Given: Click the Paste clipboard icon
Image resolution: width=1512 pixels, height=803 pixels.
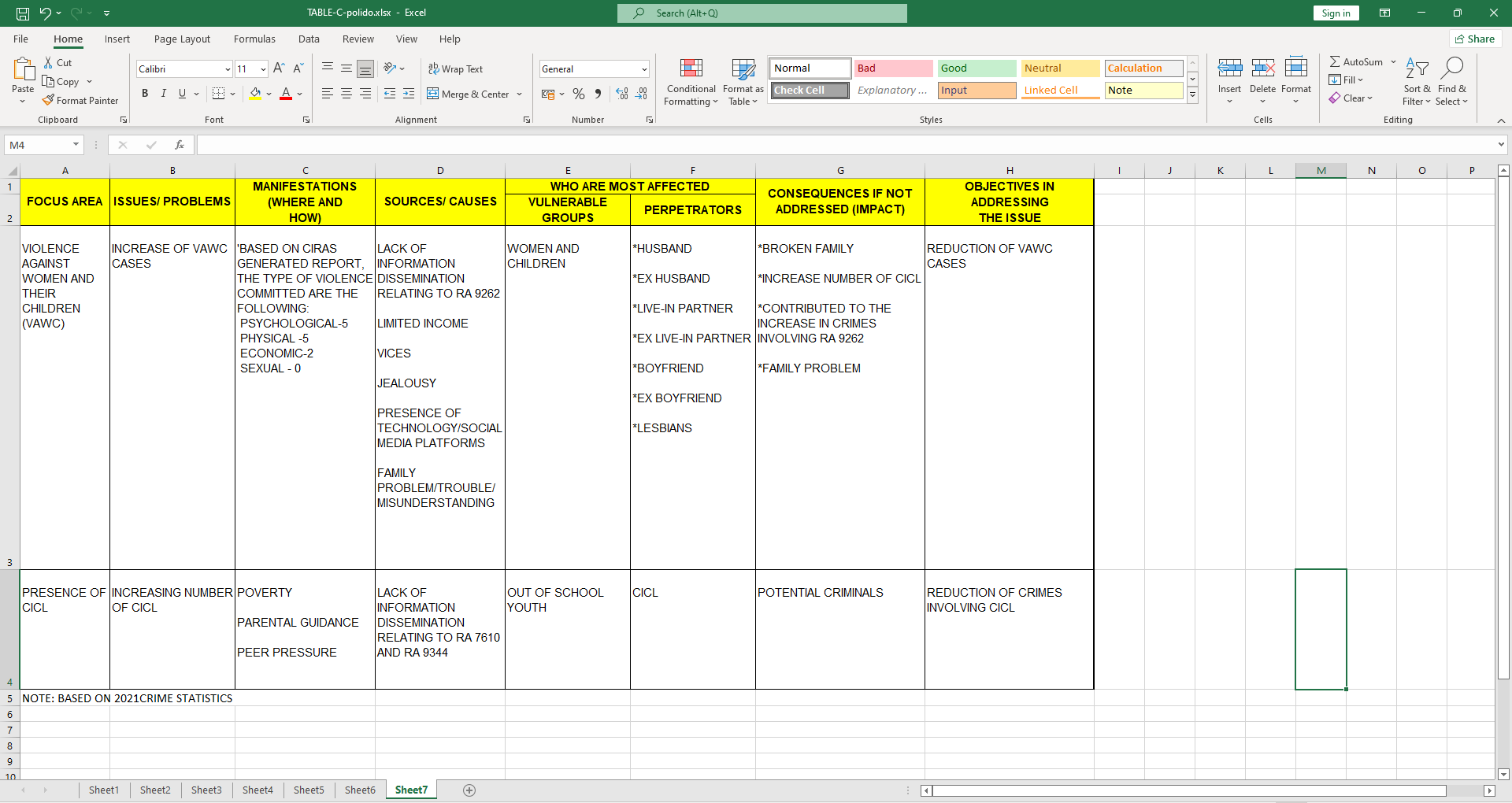Looking at the screenshot, I should [23, 71].
